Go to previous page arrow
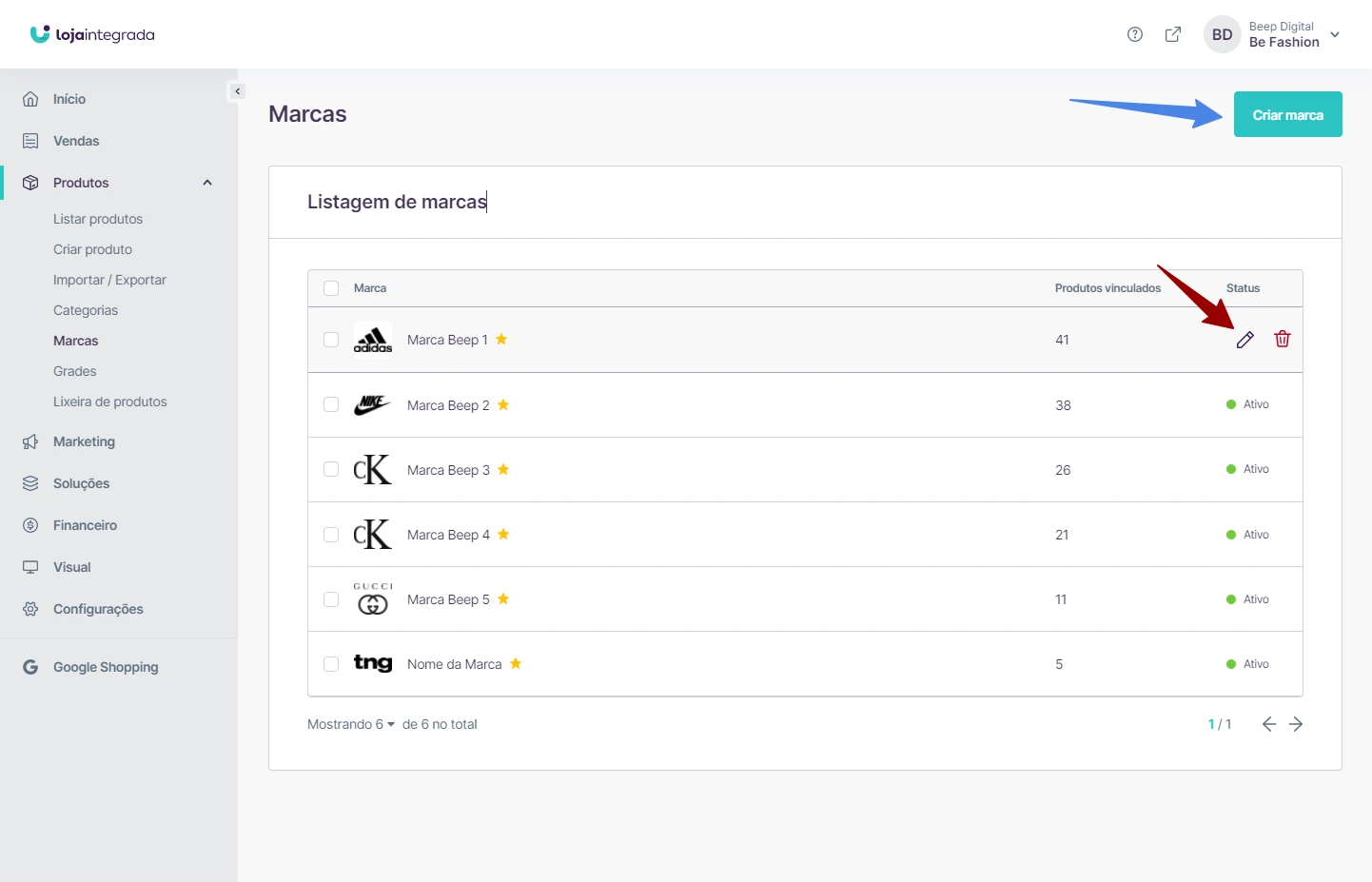This screenshot has height=882, width=1372. pos(1269,724)
